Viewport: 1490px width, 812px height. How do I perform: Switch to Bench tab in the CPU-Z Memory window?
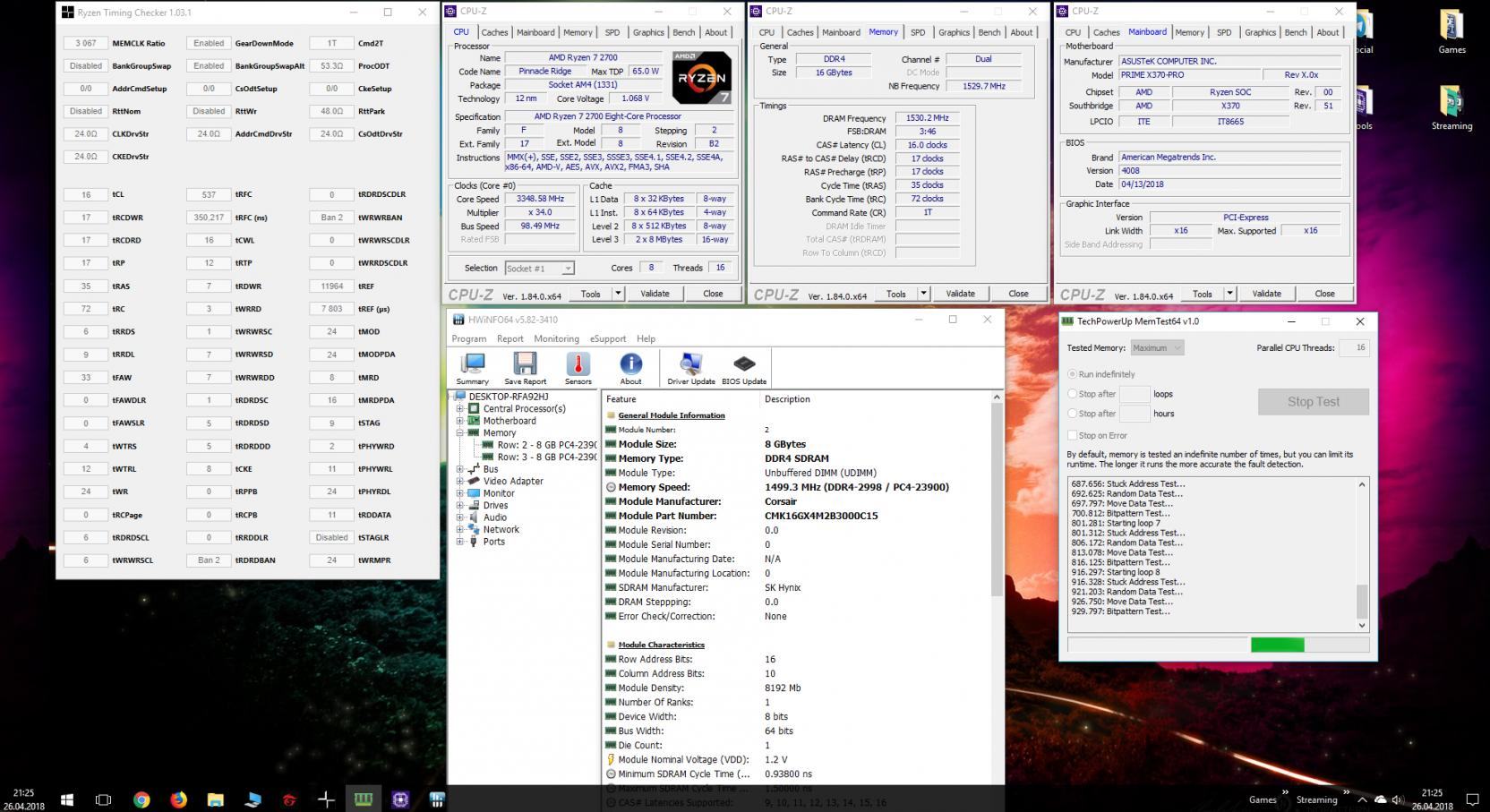pos(989,32)
